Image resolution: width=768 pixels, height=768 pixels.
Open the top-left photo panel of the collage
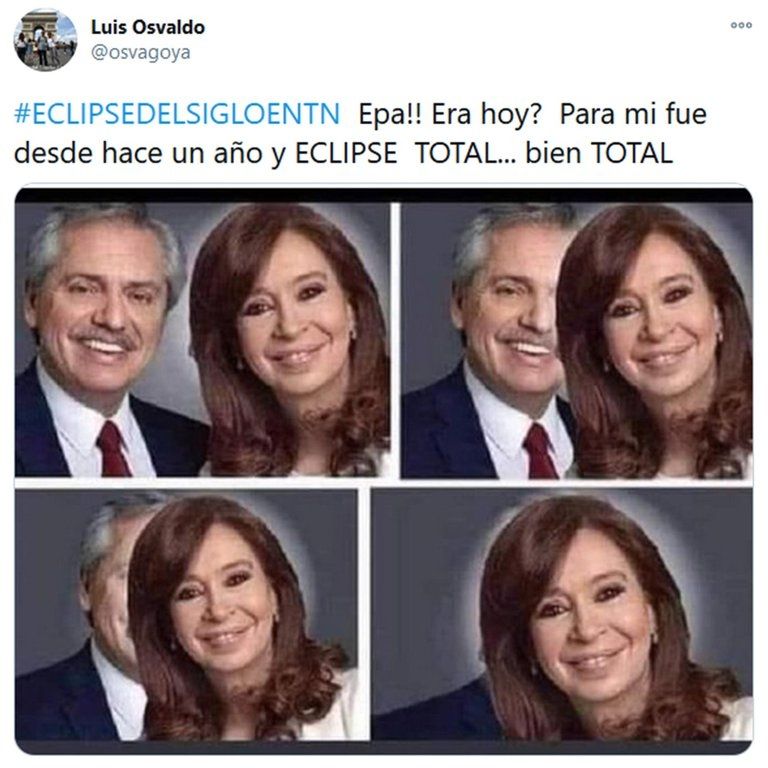pyautogui.click(x=202, y=340)
